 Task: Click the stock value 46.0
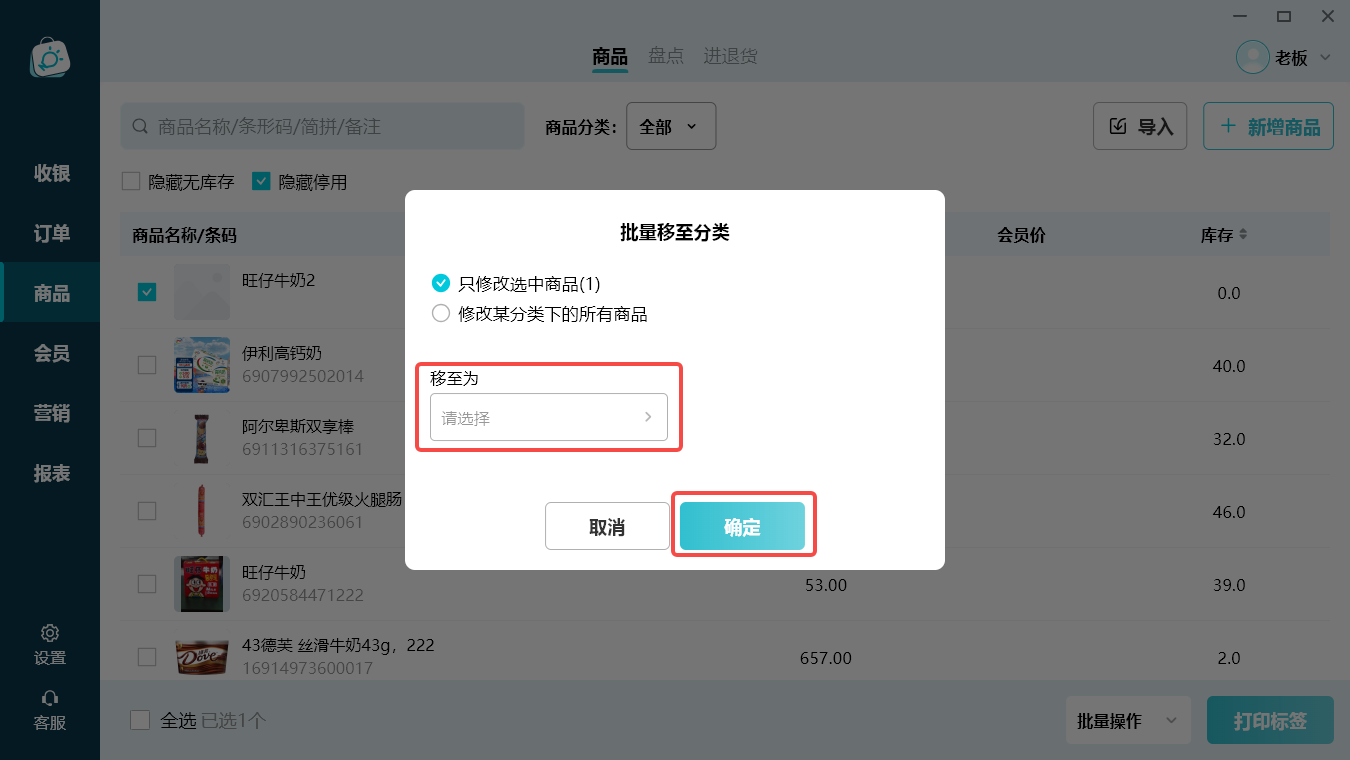(1228, 512)
